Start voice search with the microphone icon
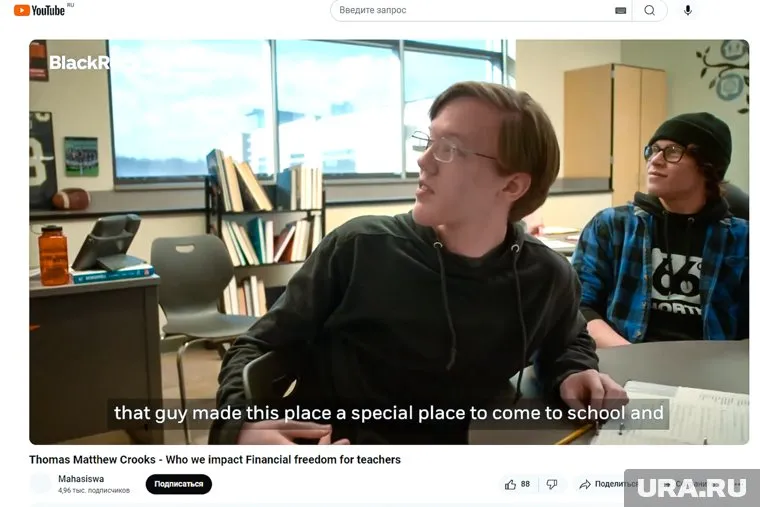The width and height of the screenshot is (760, 507). point(687,10)
